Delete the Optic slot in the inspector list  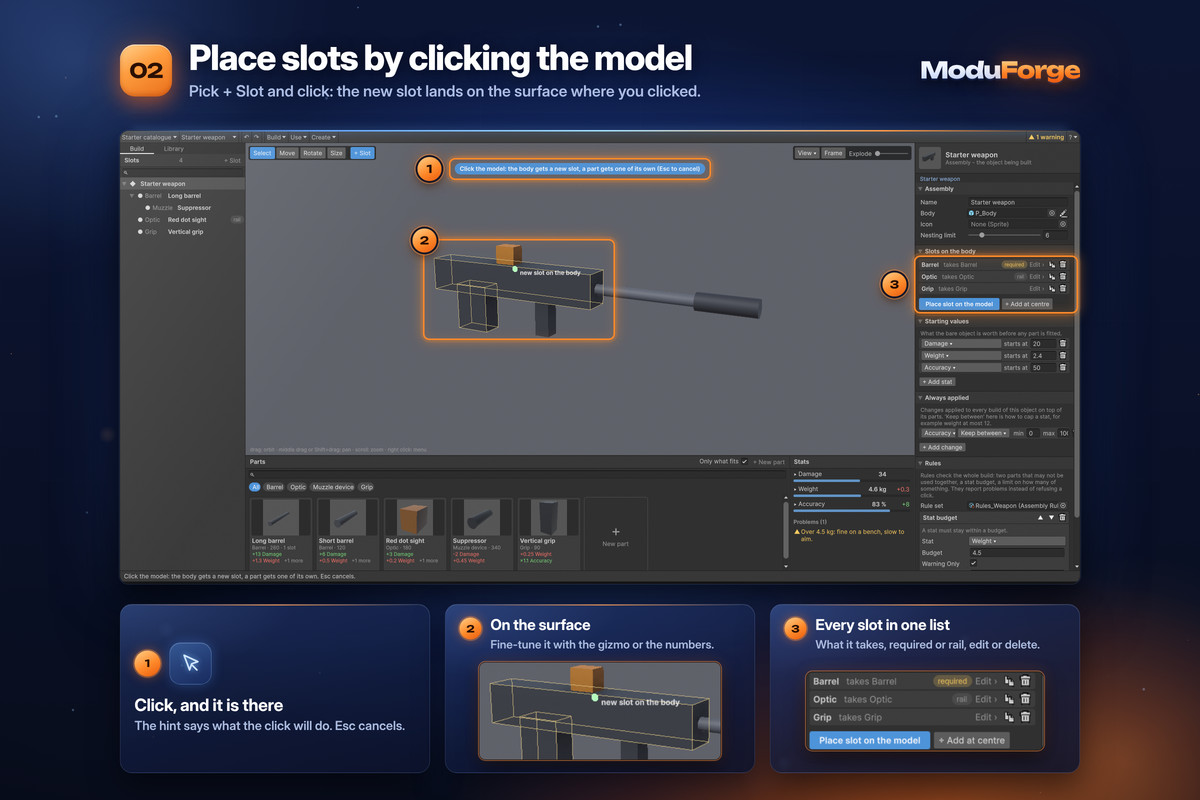click(1063, 276)
